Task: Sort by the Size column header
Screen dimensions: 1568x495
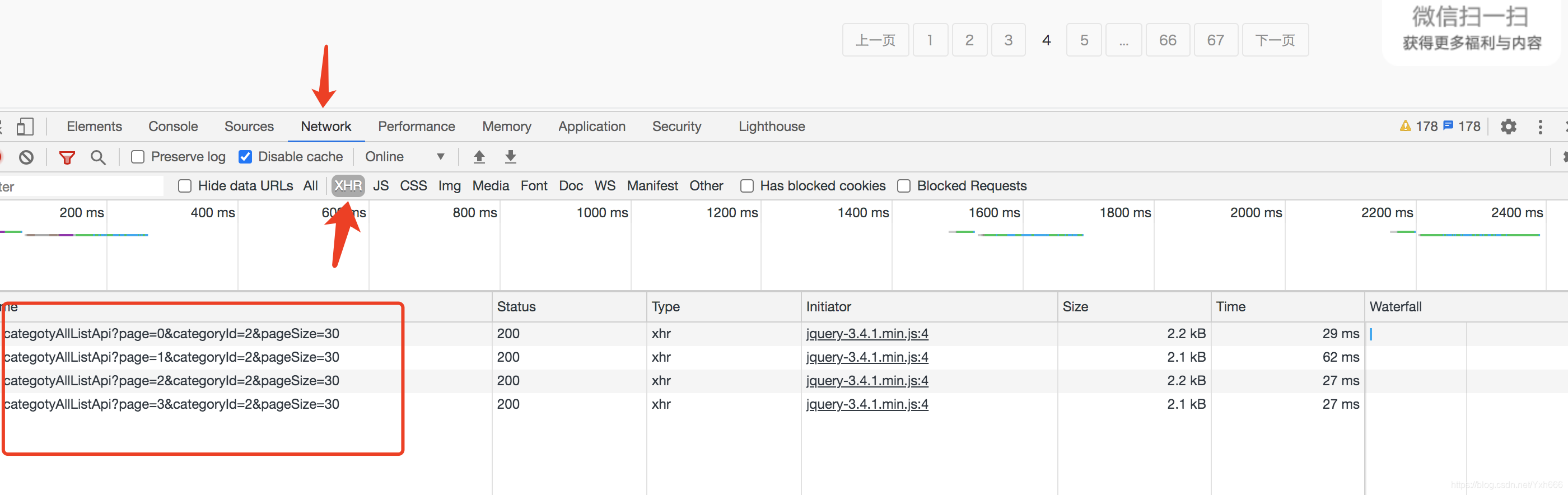Action: pos(1134,307)
